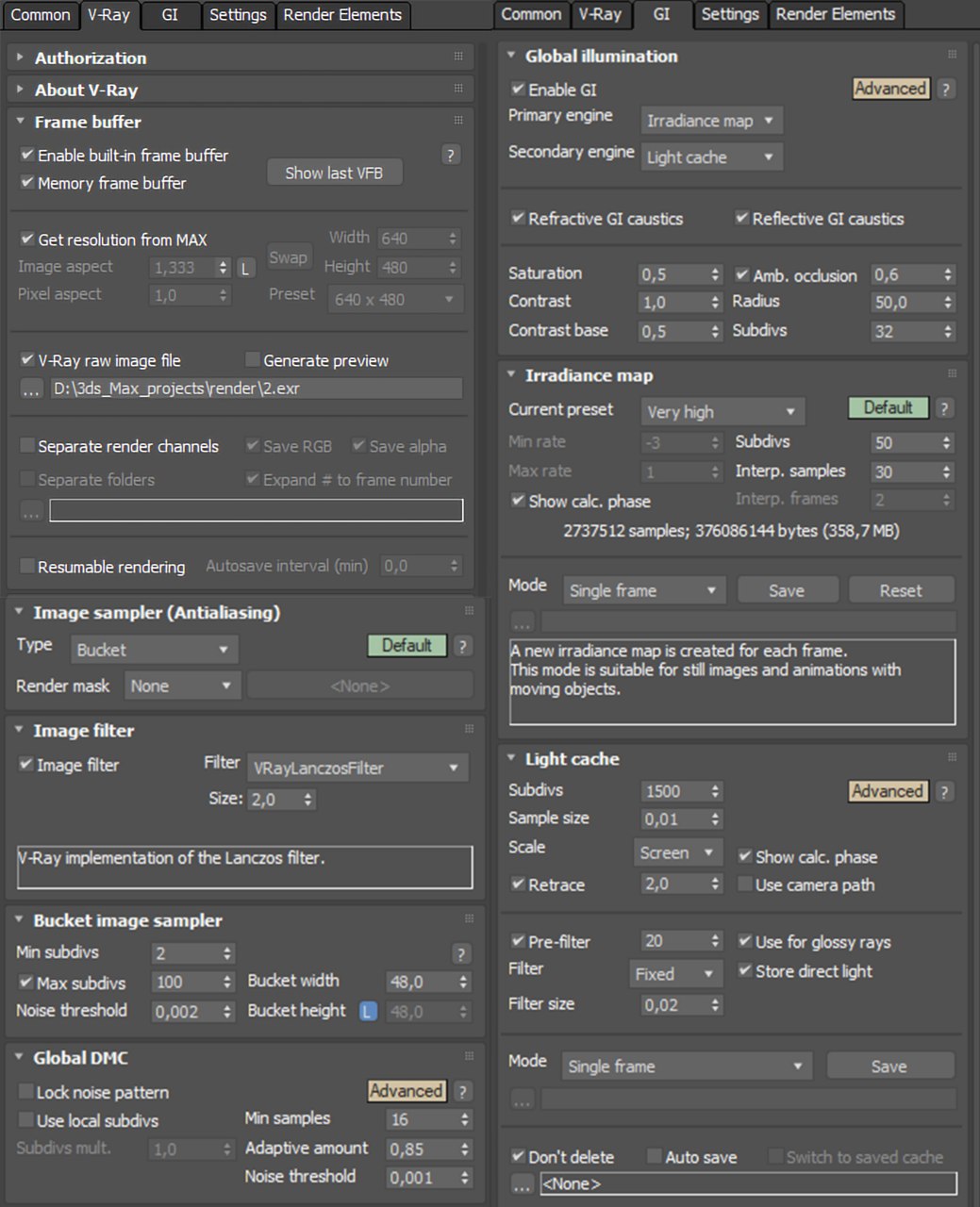Click the raw image file path field

click(256, 389)
